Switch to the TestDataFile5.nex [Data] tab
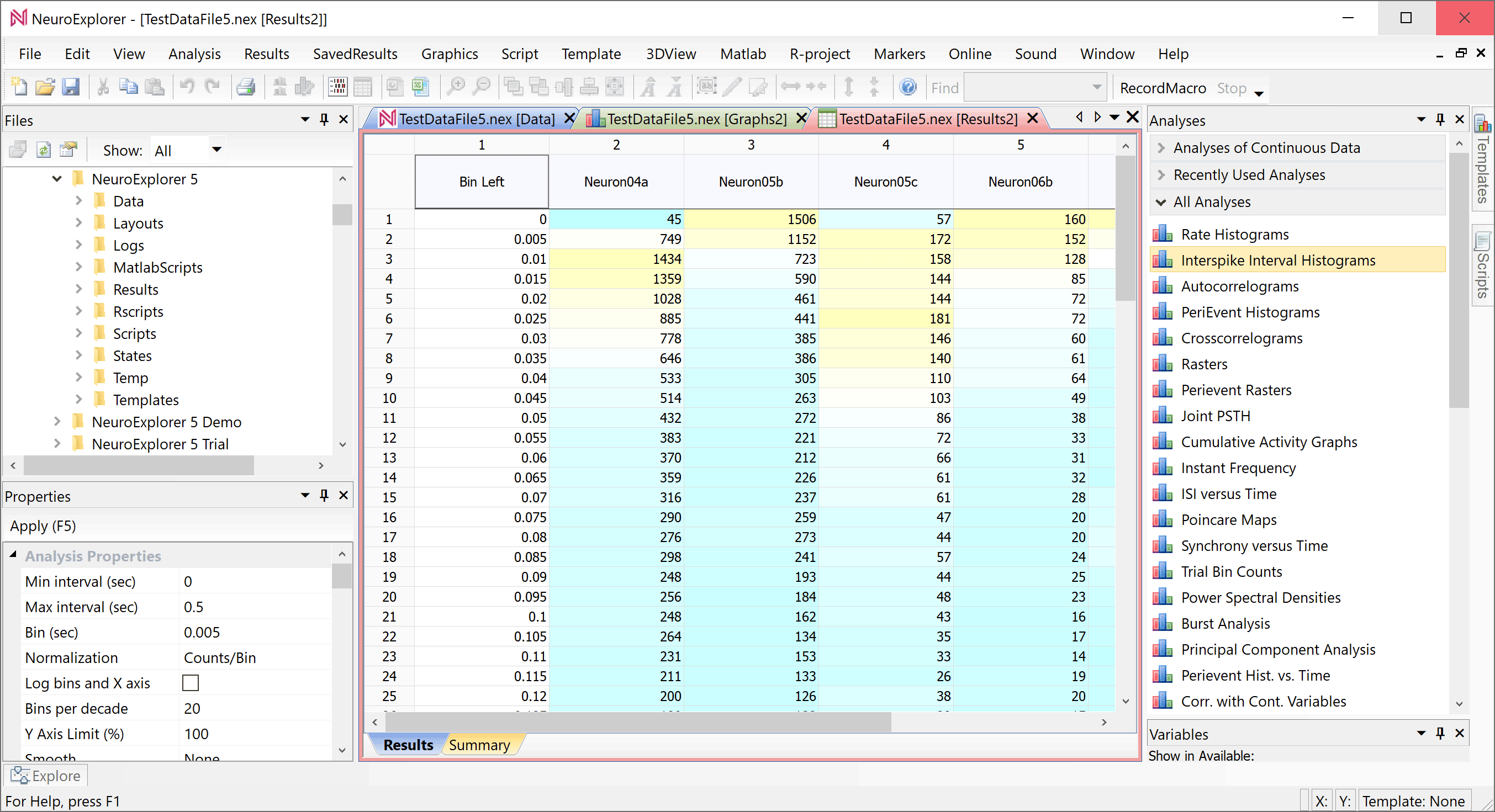This screenshot has width=1495, height=812. (477, 119)
